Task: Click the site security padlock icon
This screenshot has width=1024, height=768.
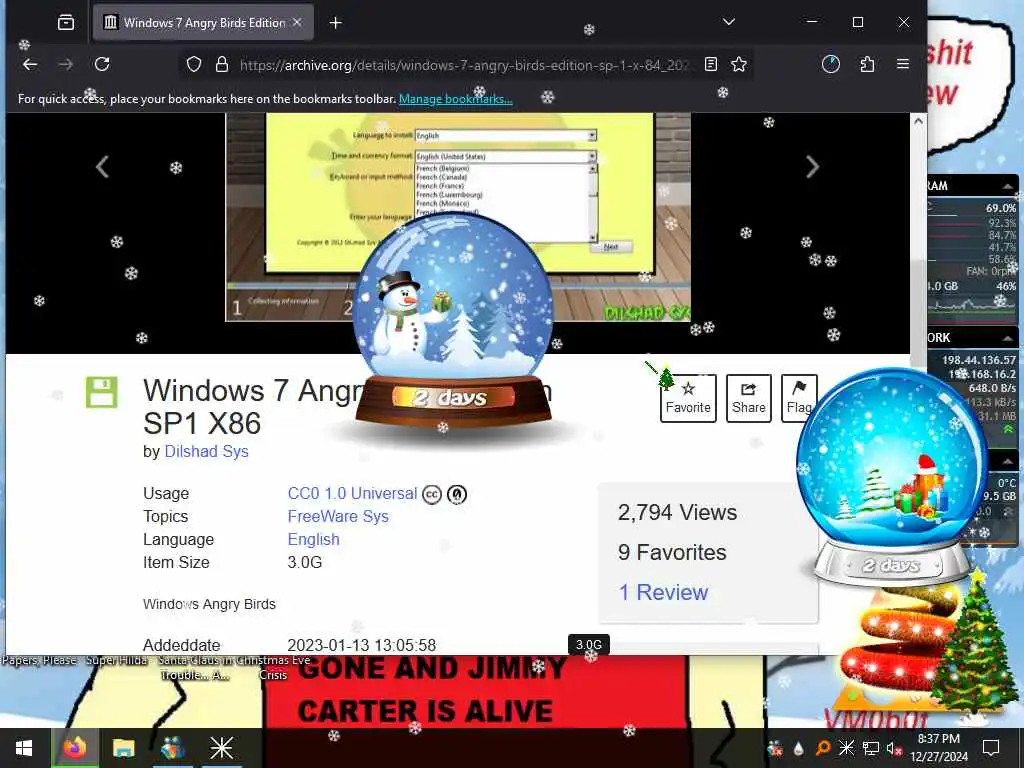Action: 222,64
